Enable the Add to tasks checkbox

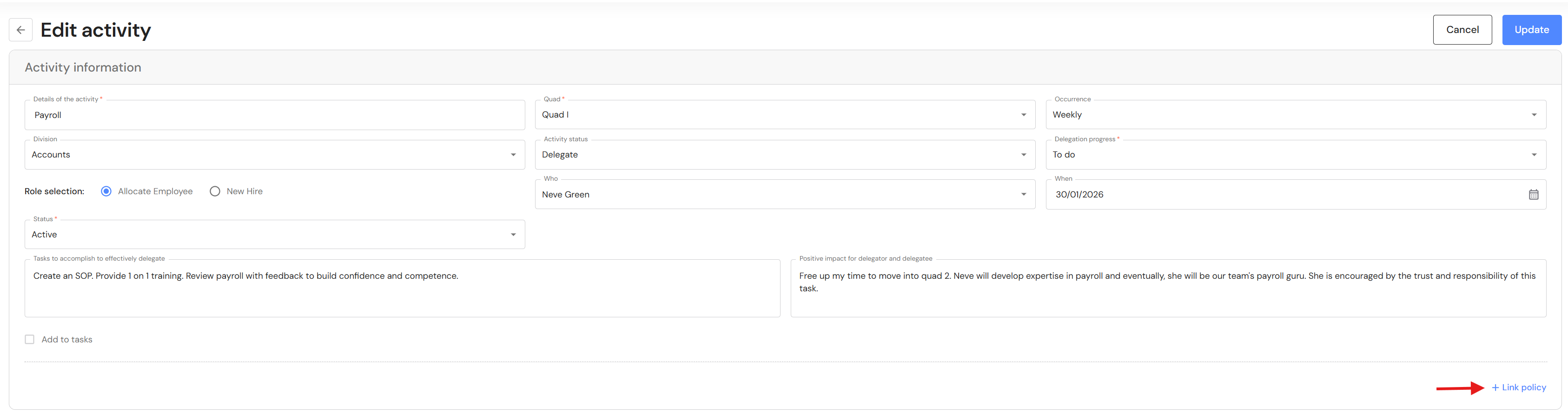pos(30,340)
